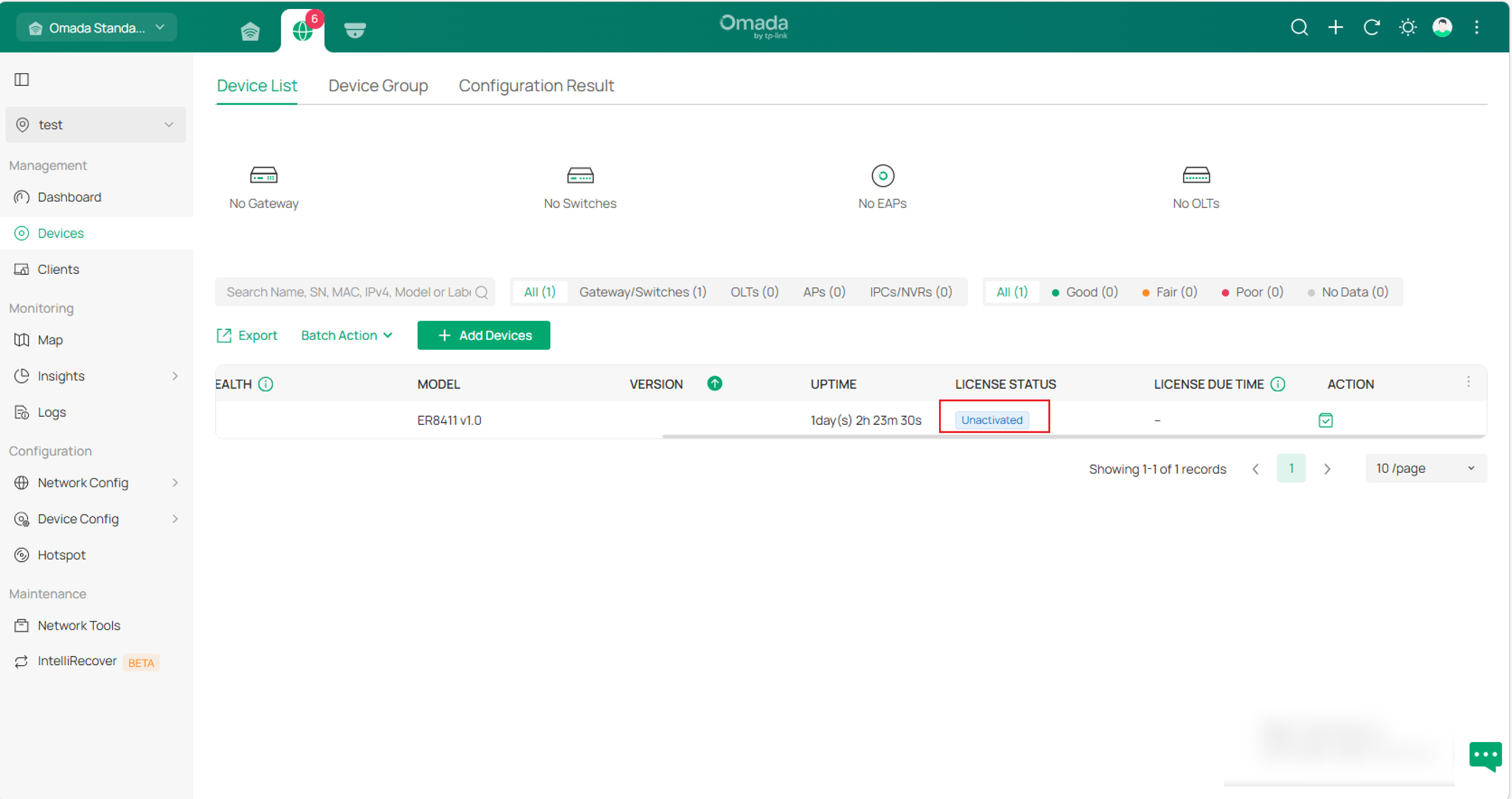The height and width of the screenshot is (799, 1512).
Task: Click the Add Devices button
Action: (x=483, y=335)
